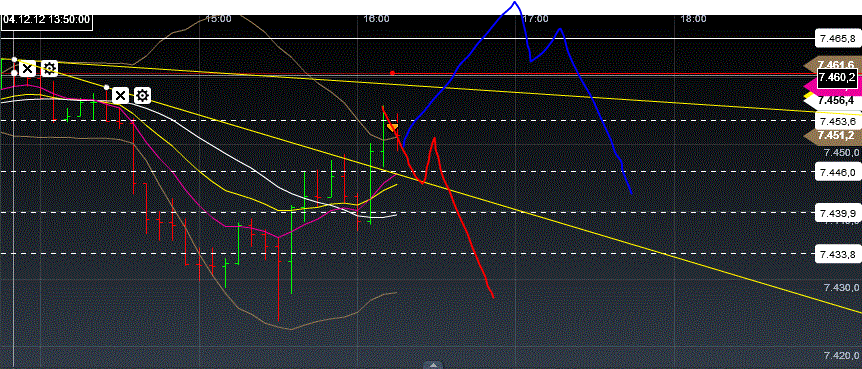This screenshot has width=862, height=369.
Task: Open settings gear of the upper trend line
Action: pyautogui.click(x=49, y=69)
